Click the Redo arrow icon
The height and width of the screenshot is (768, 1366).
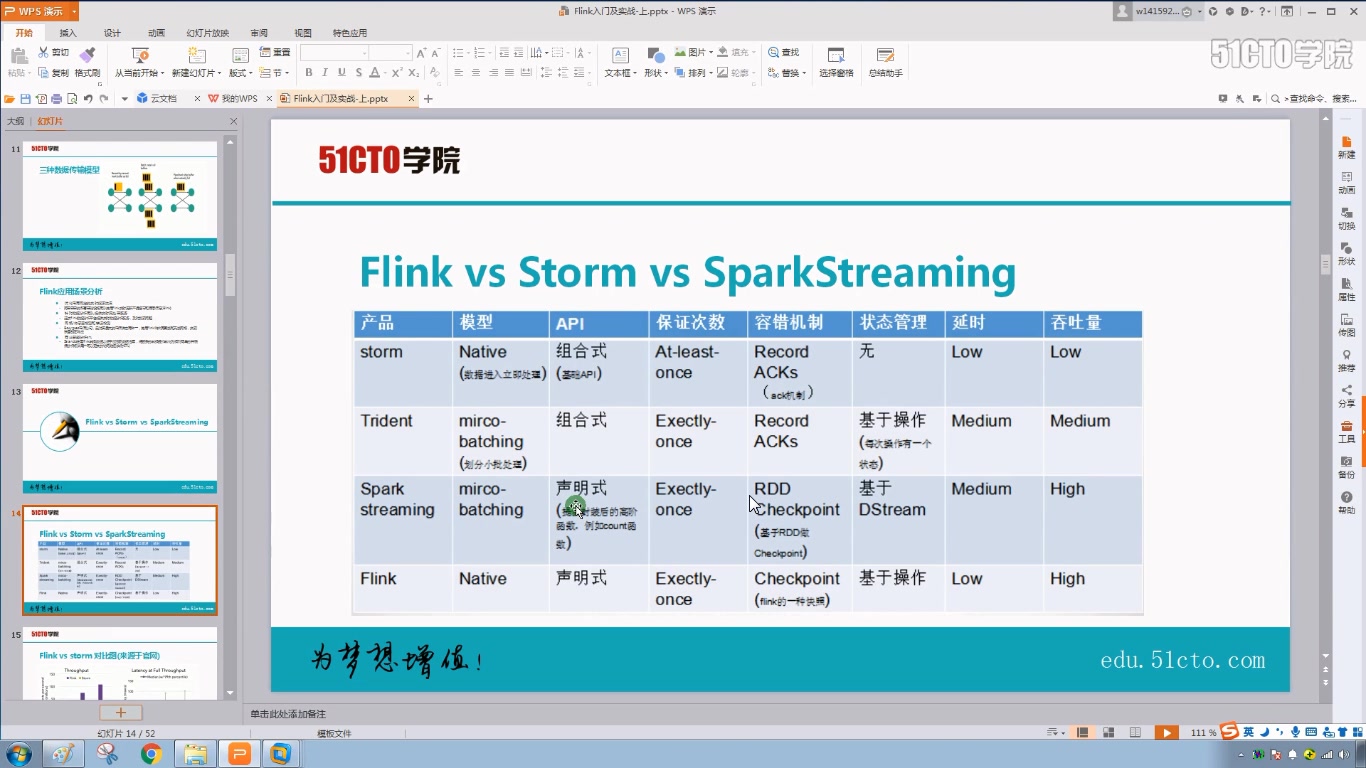pos(104,99)
